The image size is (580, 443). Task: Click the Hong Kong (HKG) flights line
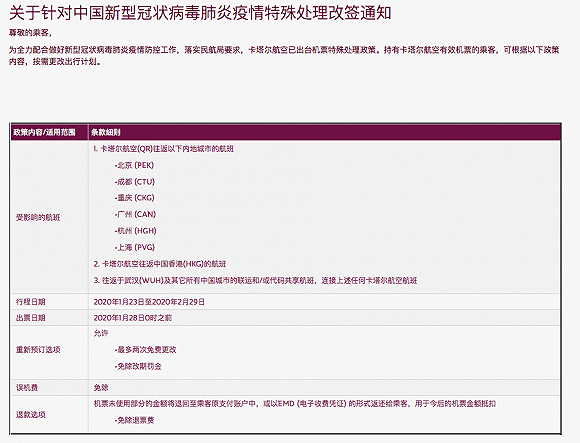(x=160, y=264)
